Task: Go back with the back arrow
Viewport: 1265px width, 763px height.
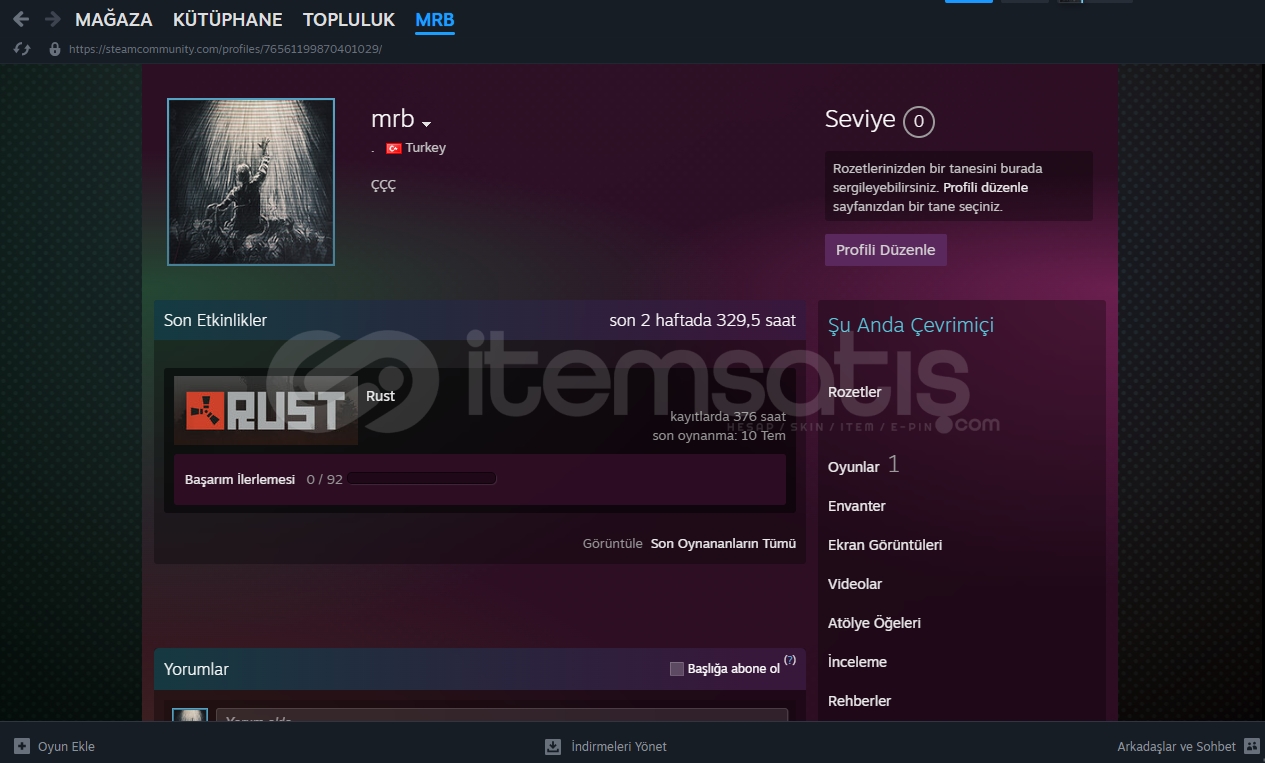Action: 21,19
